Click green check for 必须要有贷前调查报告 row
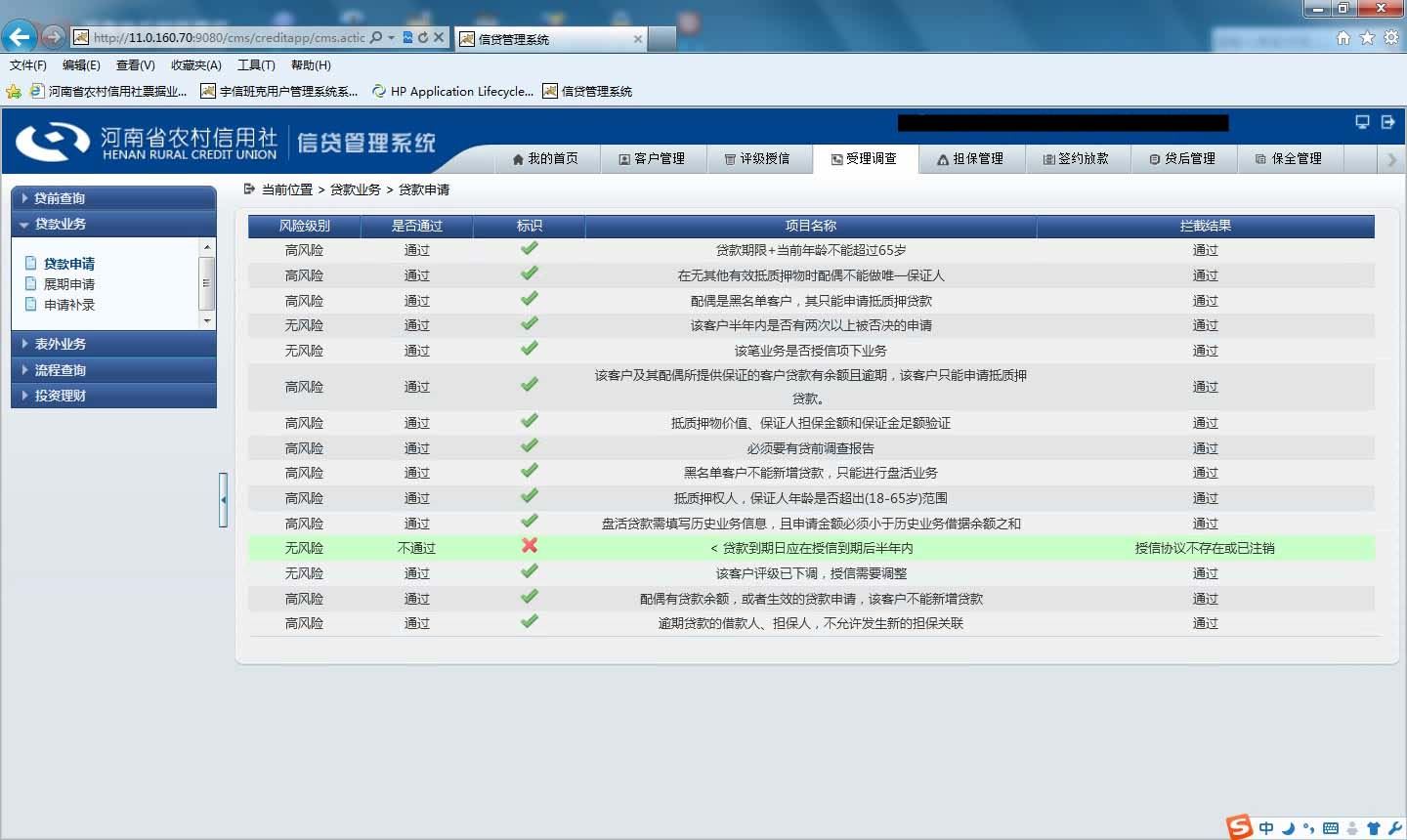The width and height of the screenshot is (1407, 840). (530, 445)
